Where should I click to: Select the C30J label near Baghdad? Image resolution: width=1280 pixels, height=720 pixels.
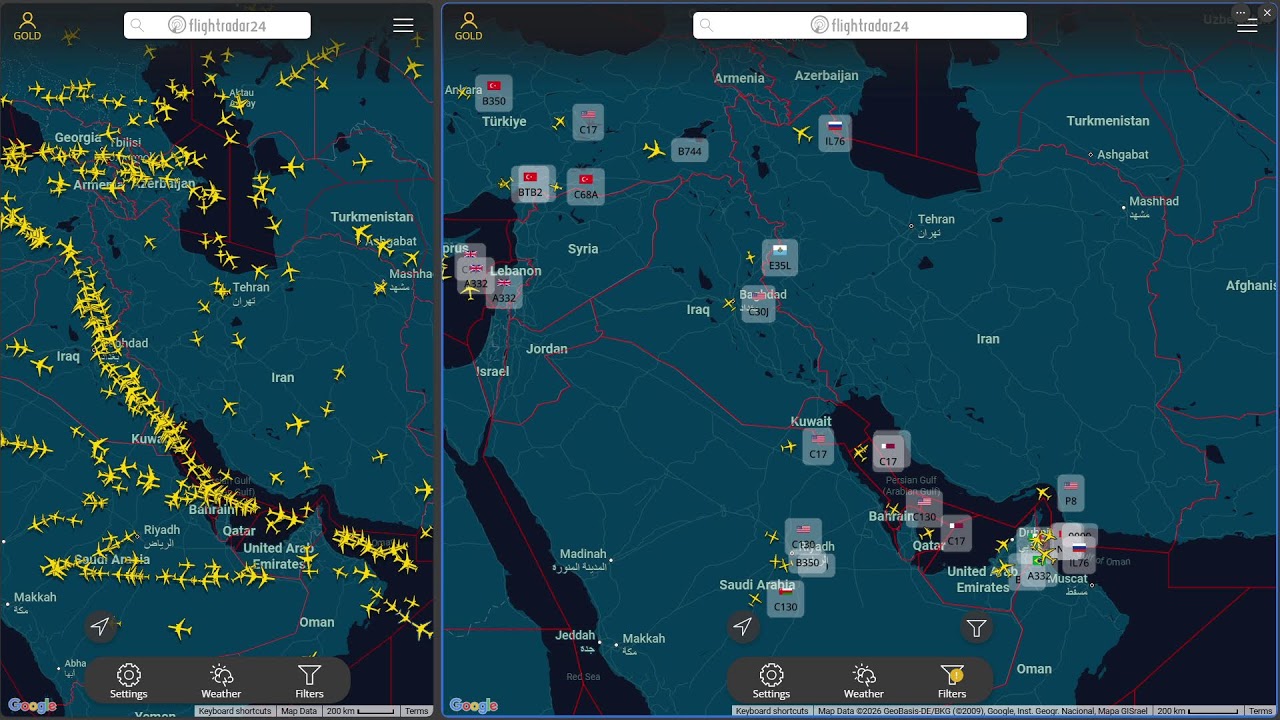tap(759, 305)
